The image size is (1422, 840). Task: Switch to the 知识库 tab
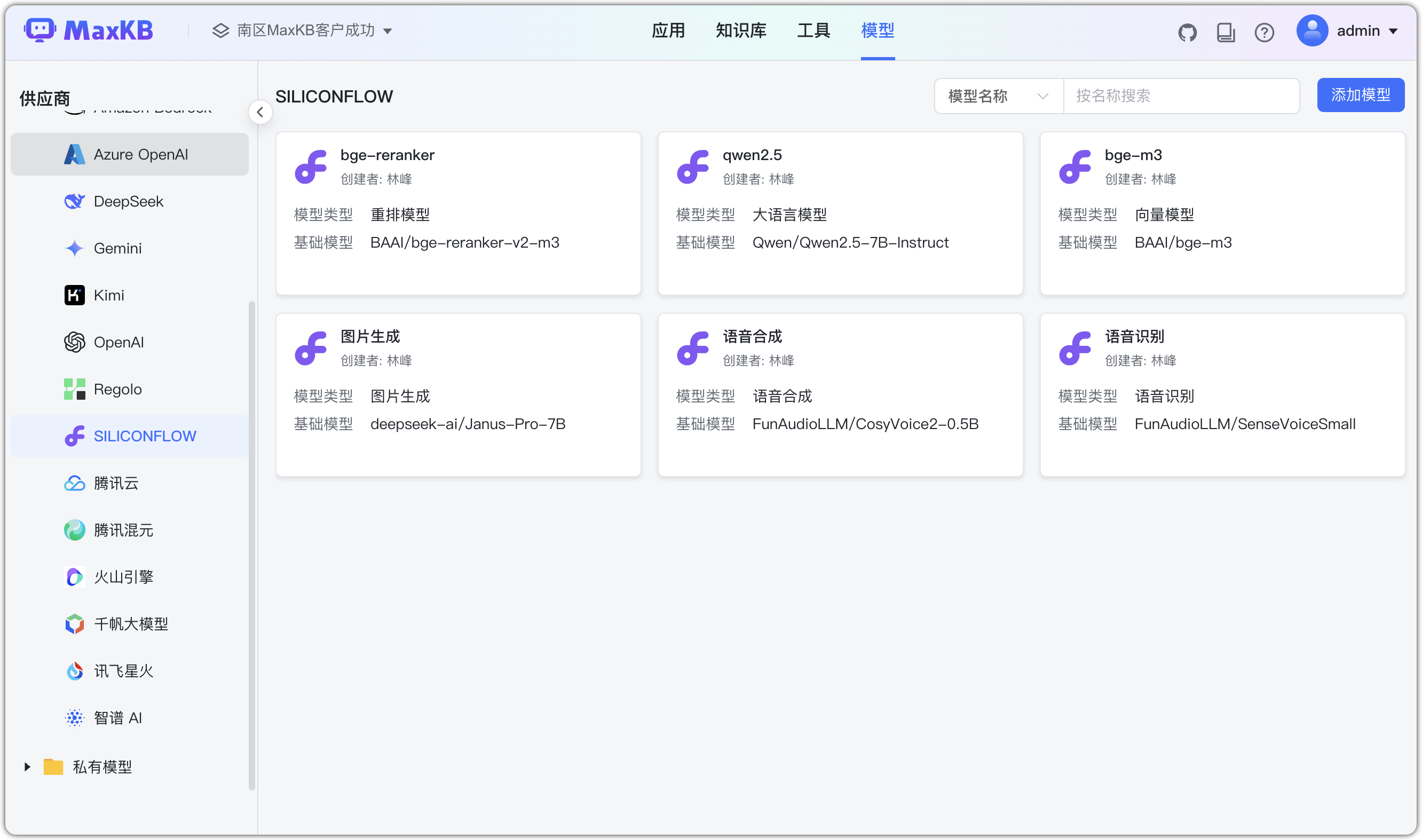[x=740, y=30]
